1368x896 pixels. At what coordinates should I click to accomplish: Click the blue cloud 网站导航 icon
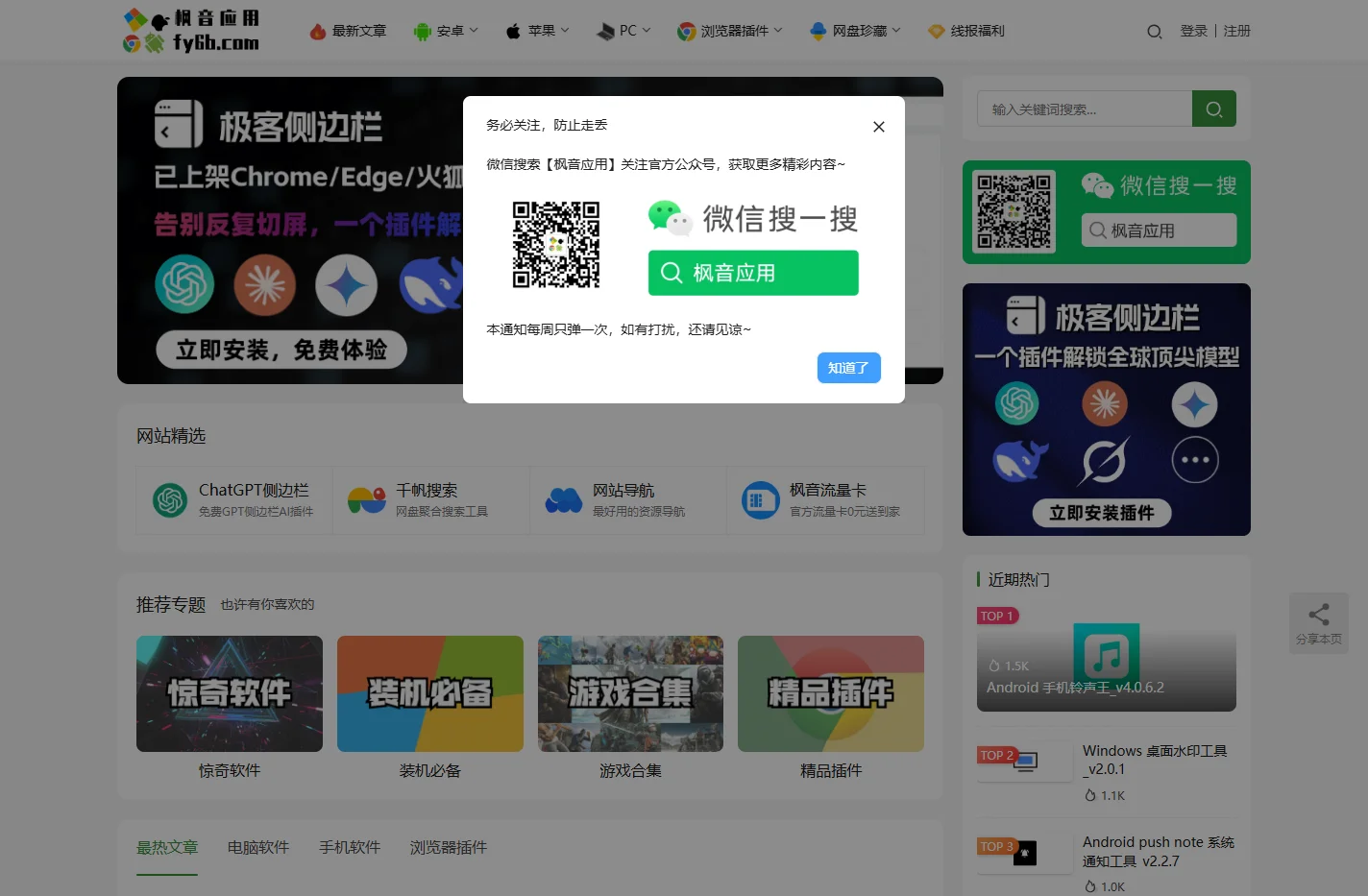(564, 500)
